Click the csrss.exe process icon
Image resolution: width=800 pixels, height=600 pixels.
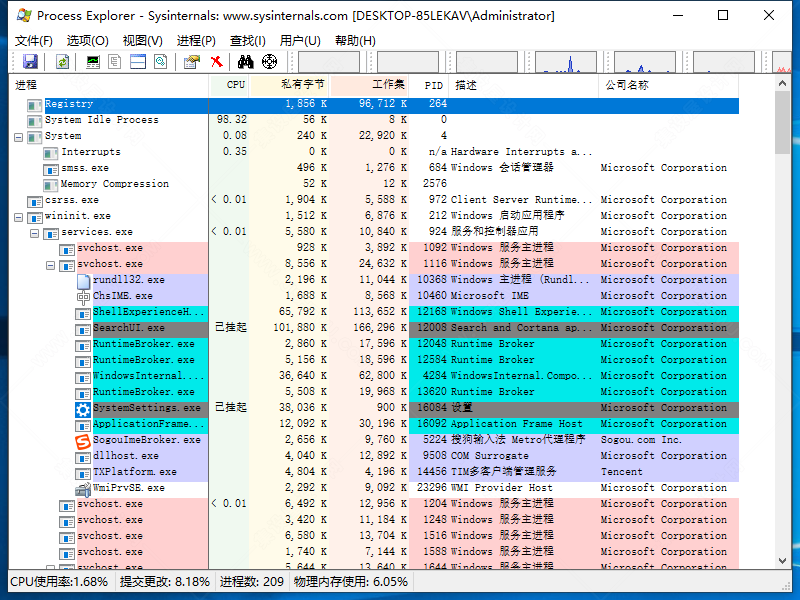coord(34,201)
